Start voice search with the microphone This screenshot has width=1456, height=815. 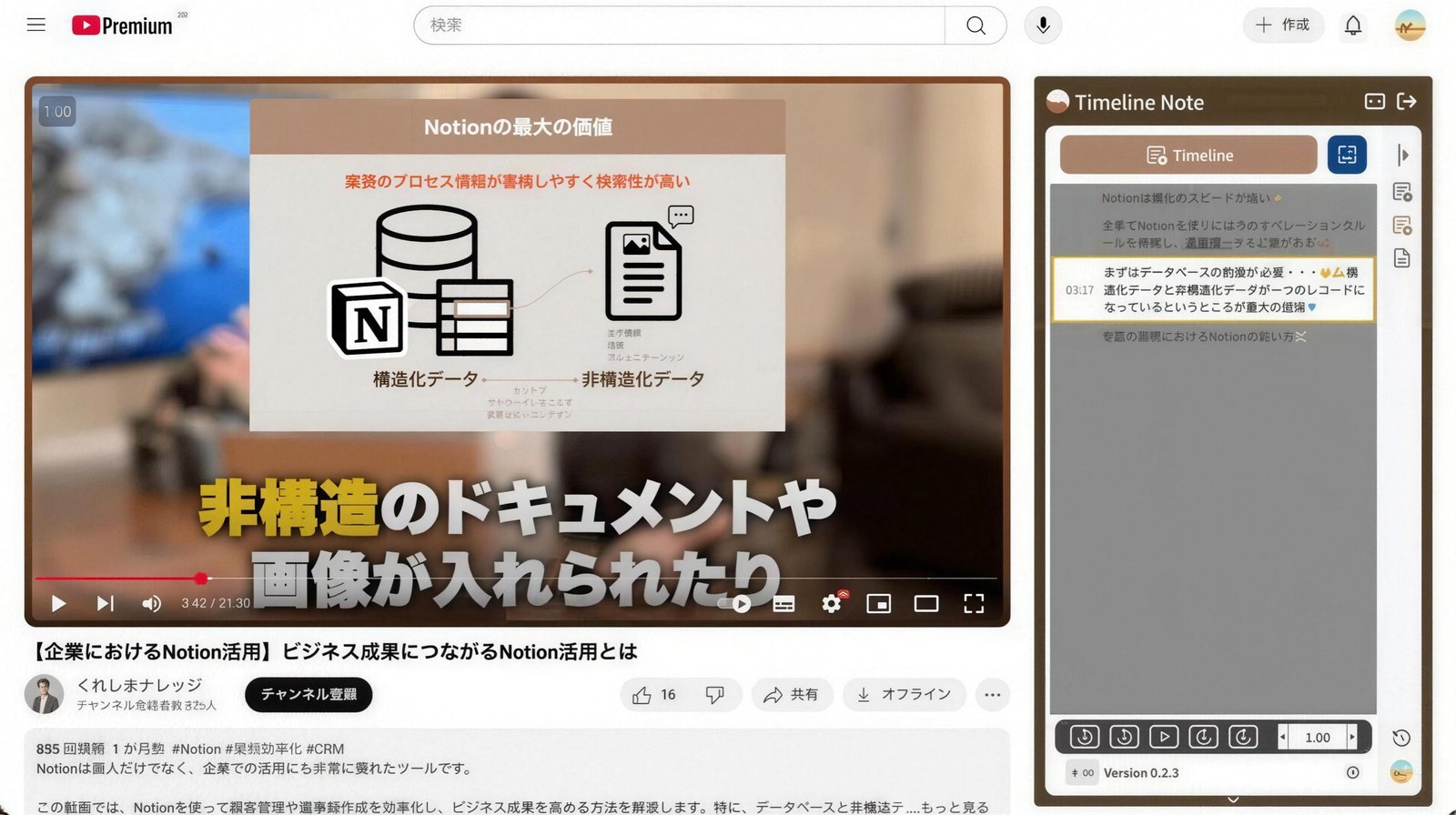1043,25
